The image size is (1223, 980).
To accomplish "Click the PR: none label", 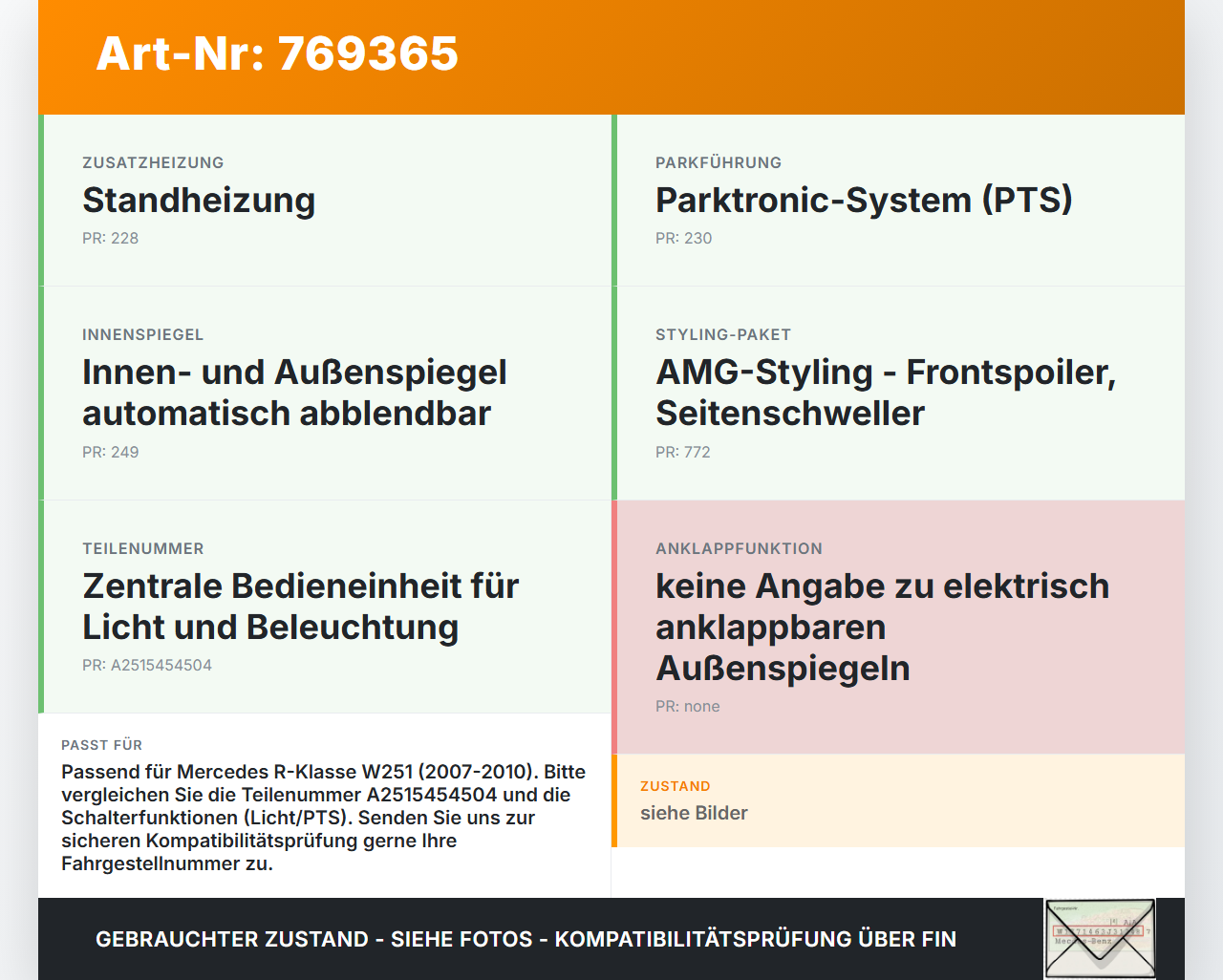I will point(688,706).
